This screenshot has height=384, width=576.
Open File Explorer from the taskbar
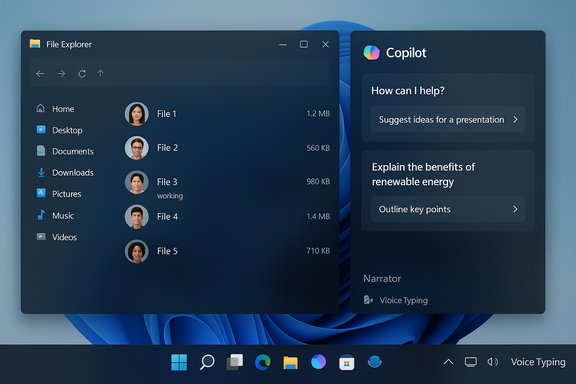pyautogui.click(x=291, y=362)
